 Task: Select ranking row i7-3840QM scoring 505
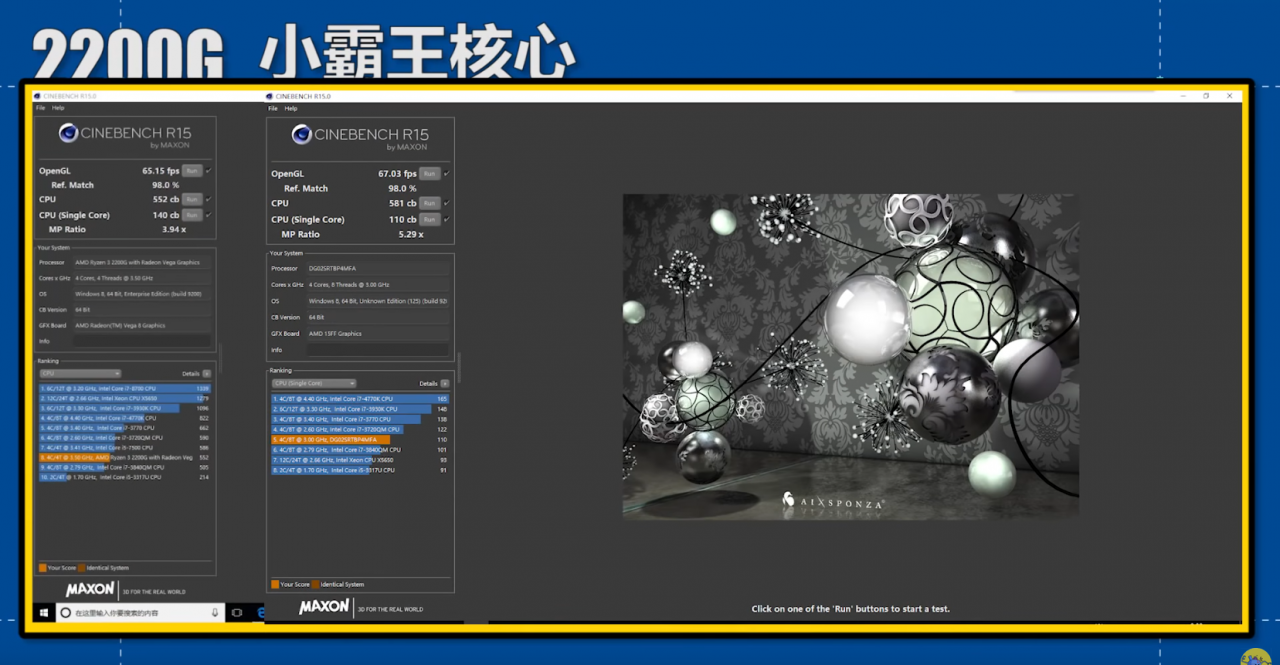(x=125, y=467)
